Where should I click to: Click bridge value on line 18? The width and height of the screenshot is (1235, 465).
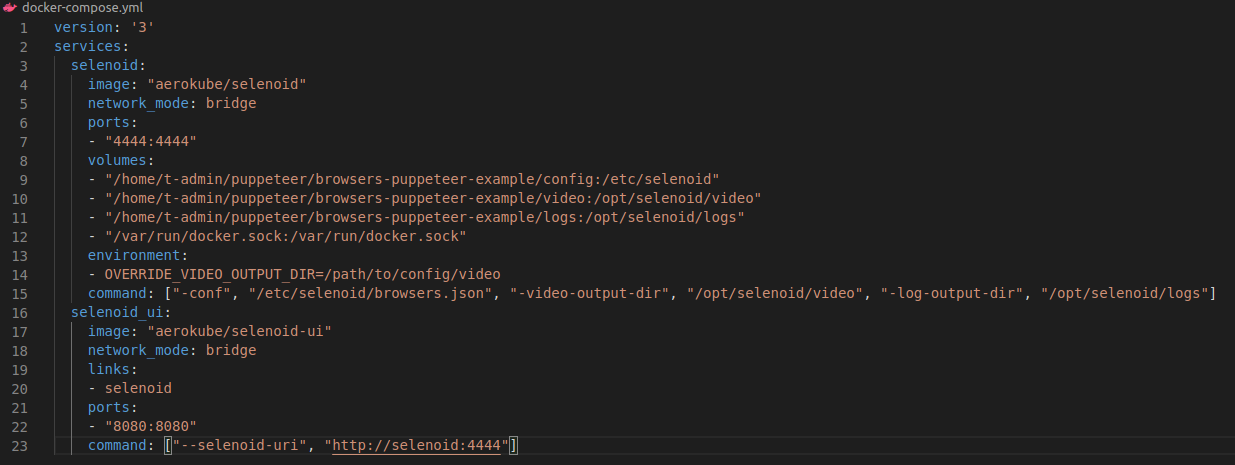tap(231, 350)
